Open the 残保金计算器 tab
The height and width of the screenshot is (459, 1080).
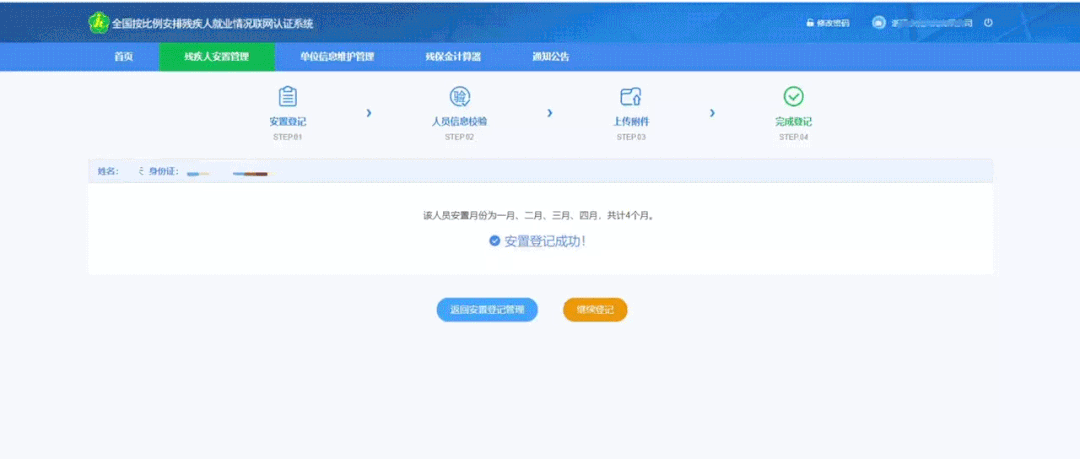(x=453, y=57)
